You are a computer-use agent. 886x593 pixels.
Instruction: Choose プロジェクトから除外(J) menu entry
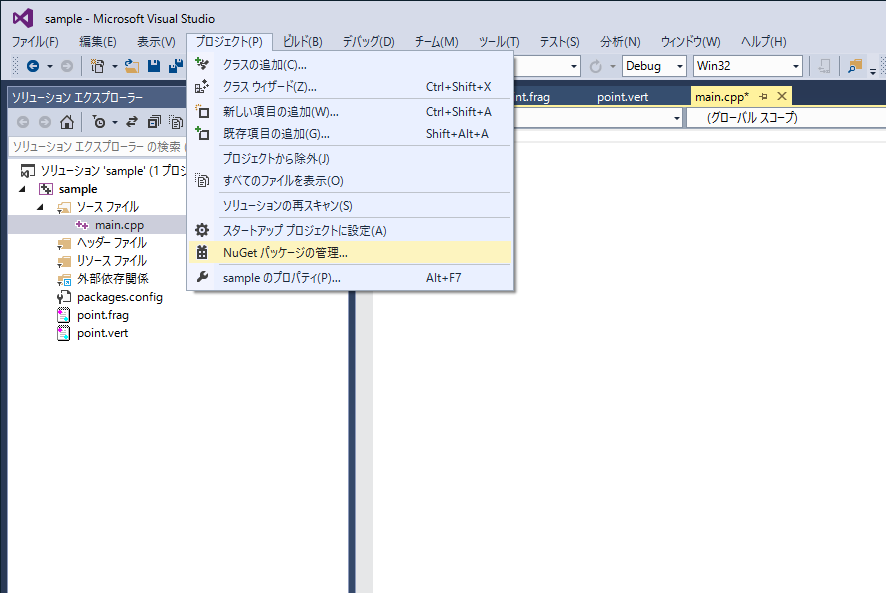point(350,159)
